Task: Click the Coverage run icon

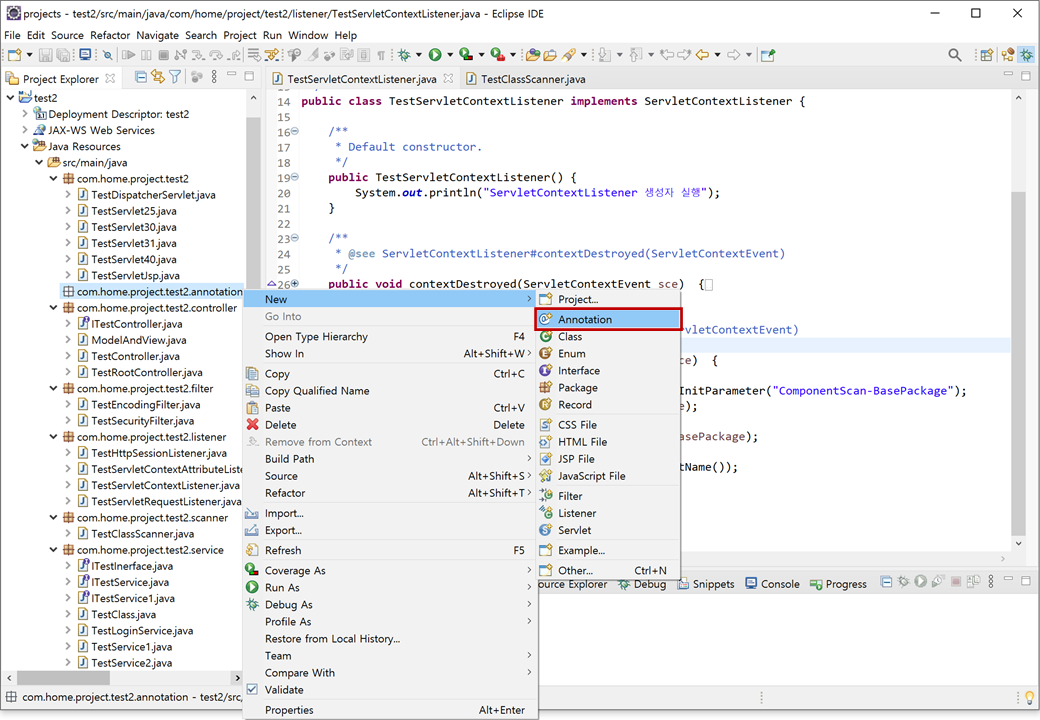Action: (466, 55)
